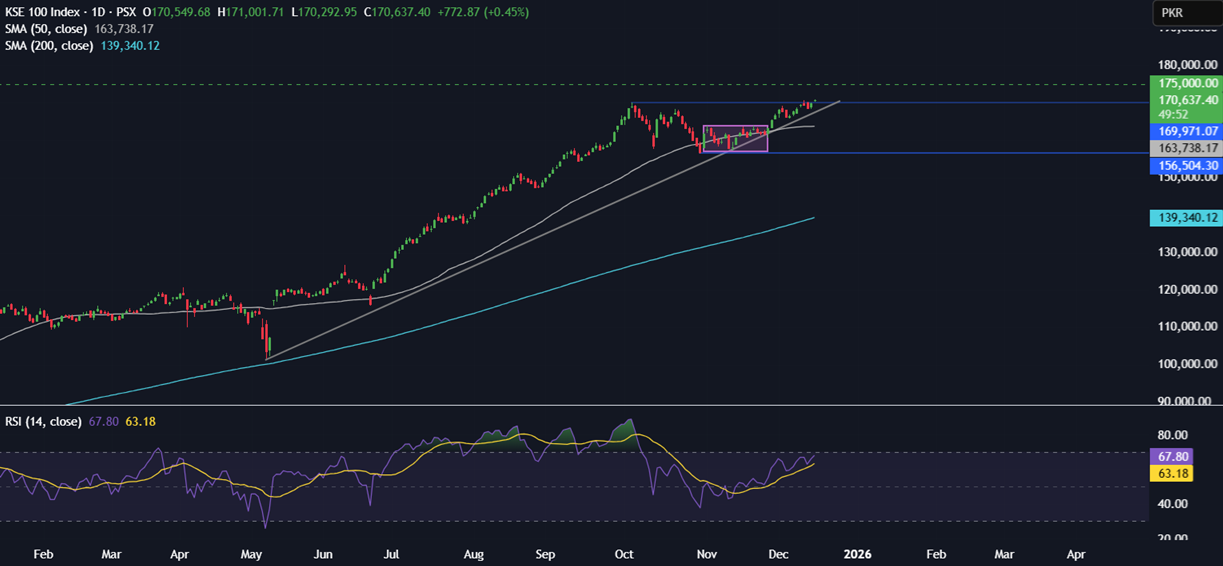Click the green 175,000.00 price label
This screenshot has height=566, width=1223.
coord(1187,84)
